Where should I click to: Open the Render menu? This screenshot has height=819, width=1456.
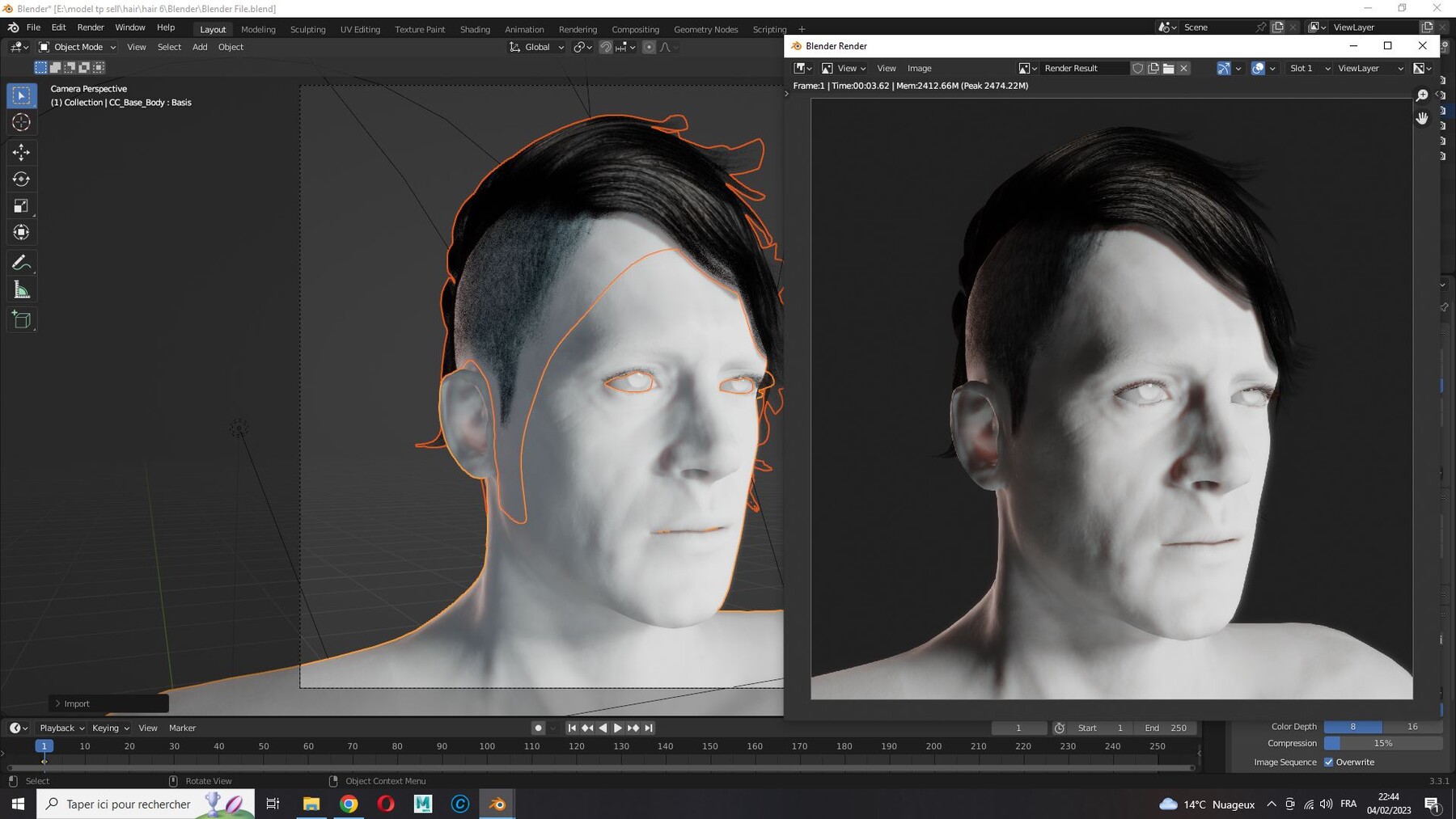point(91,27)
